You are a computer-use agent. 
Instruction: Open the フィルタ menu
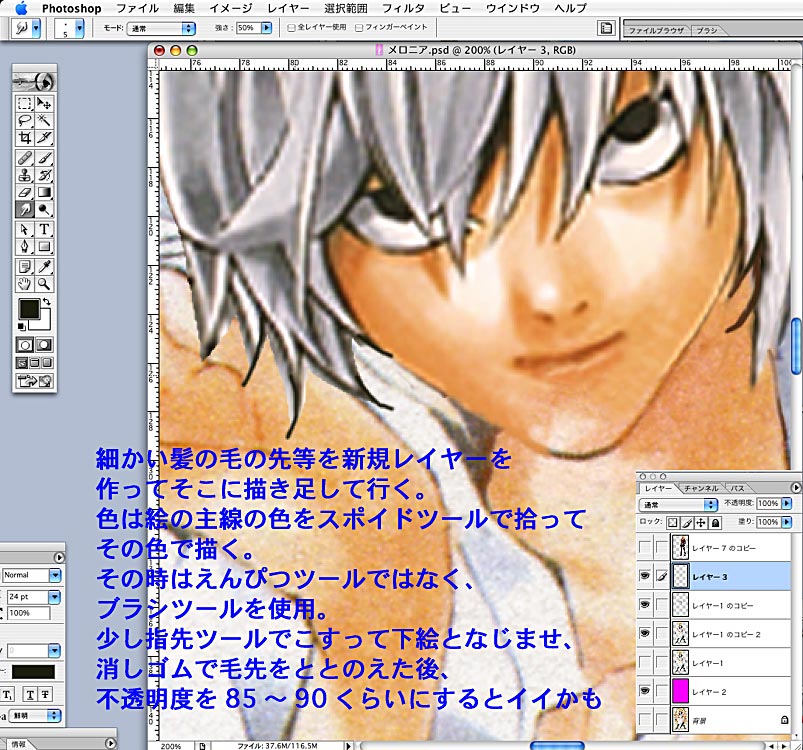click(x=403, y=8)
